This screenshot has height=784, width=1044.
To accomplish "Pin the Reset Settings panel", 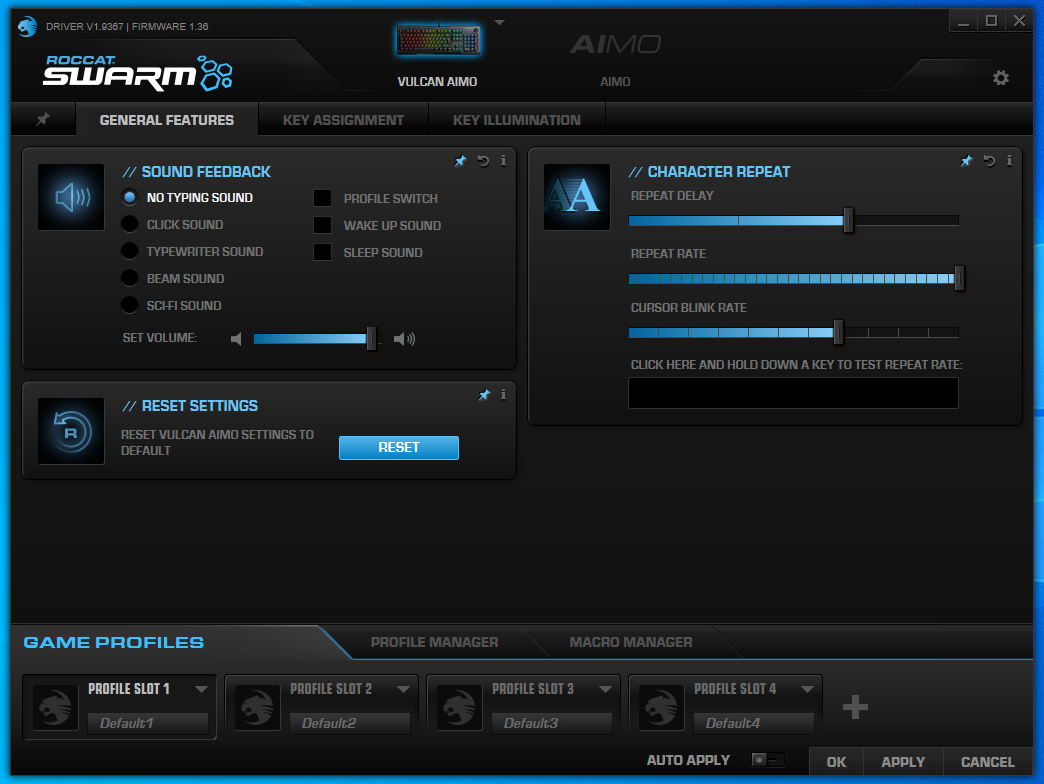I will pos(484,395).
